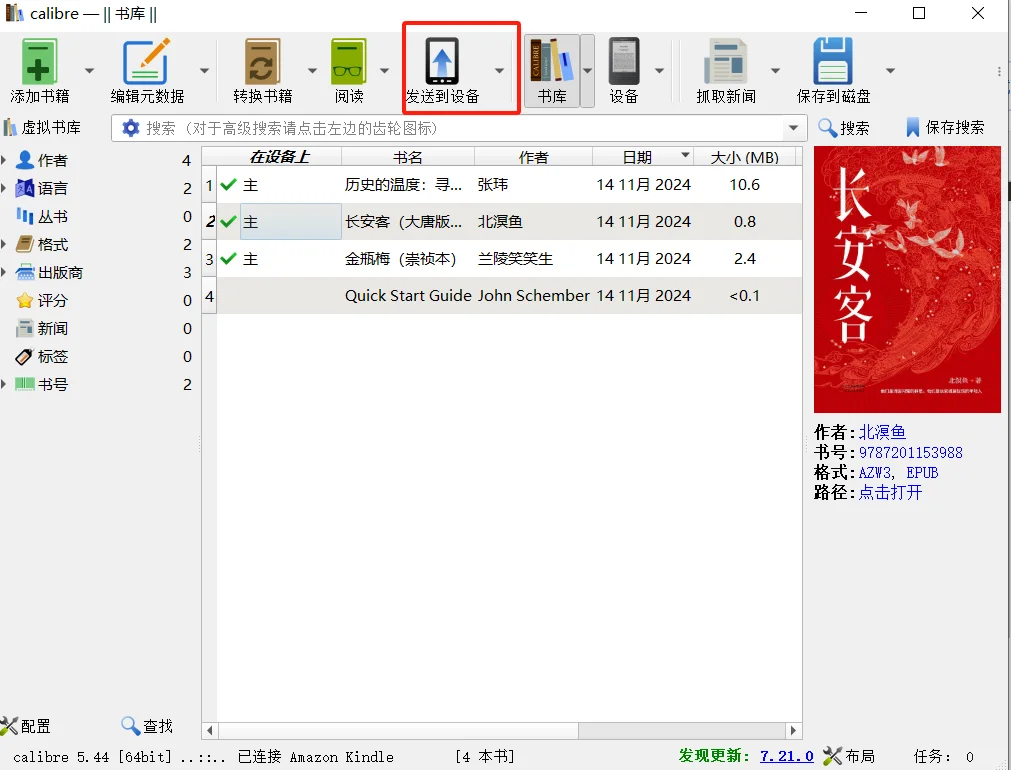Select the 丛书 tree item
The image size is (1011, 770).
(42, 217)
